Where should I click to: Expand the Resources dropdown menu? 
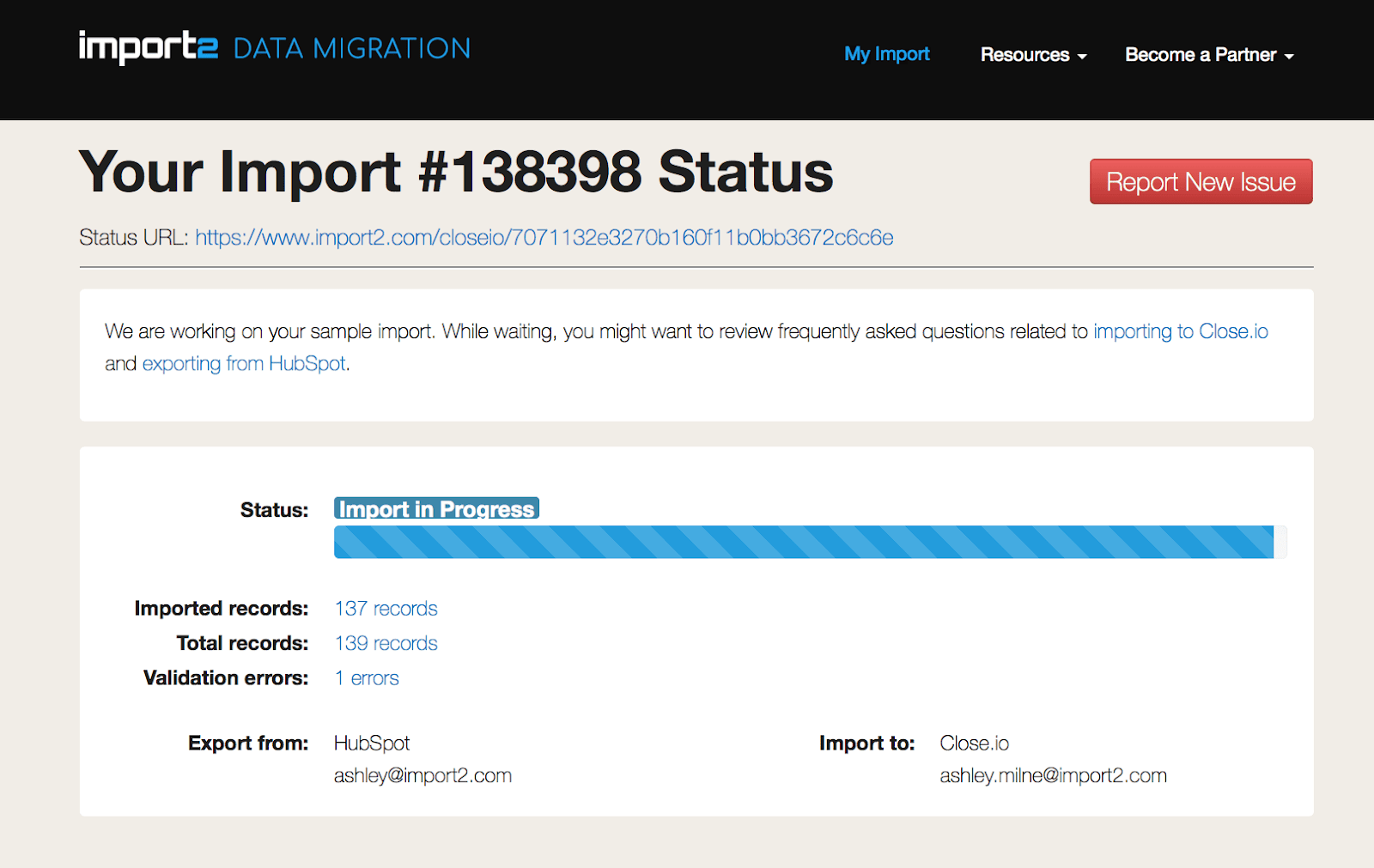pyautogui.click(x=1034, y=55)
